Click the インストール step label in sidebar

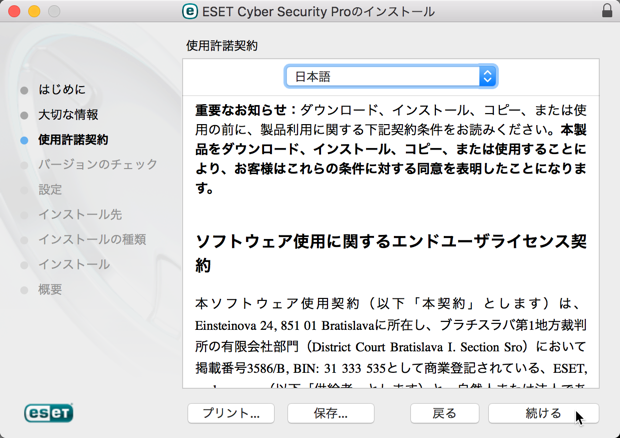point(74,264)
